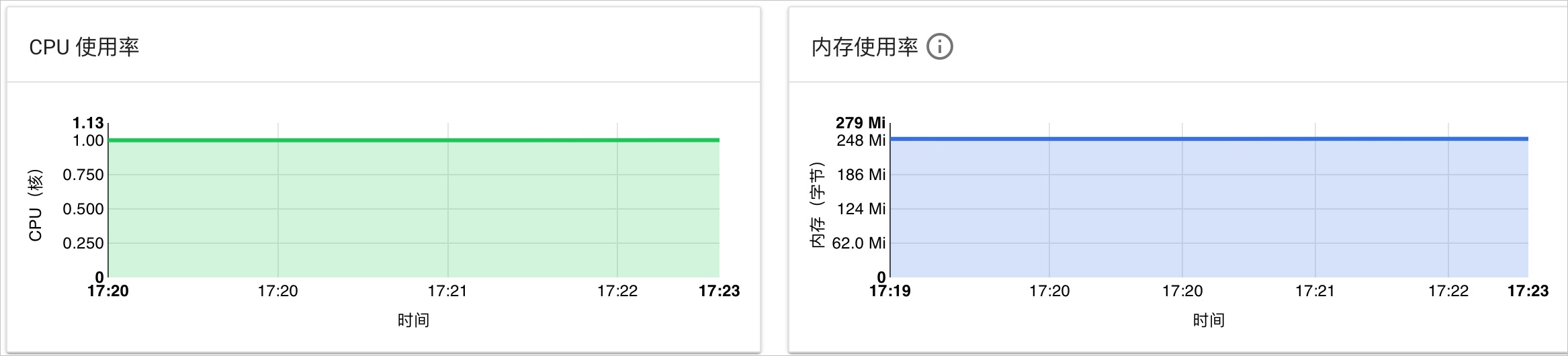Click the 1.13 CPU axis maximum label
Screen dimensions: 1568x356
88,123
